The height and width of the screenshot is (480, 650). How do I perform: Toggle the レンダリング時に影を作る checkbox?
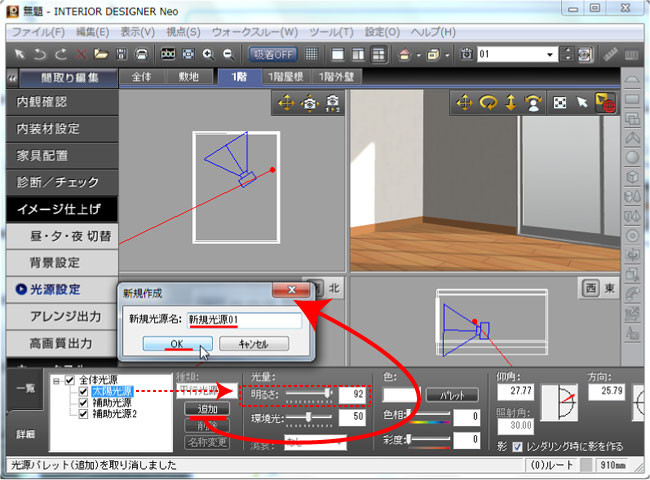516,446
